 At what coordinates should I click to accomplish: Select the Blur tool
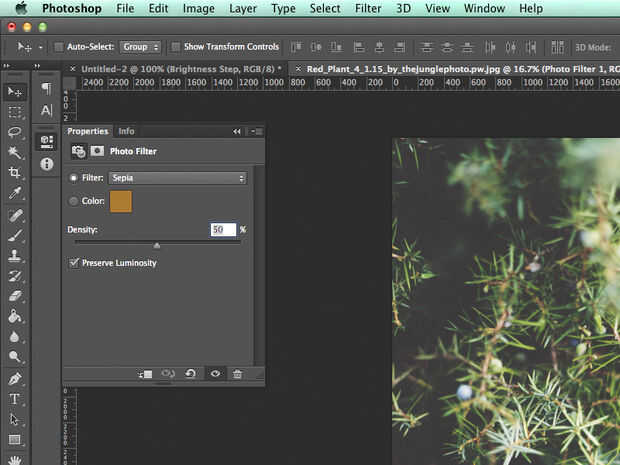[x=15, y=337]
